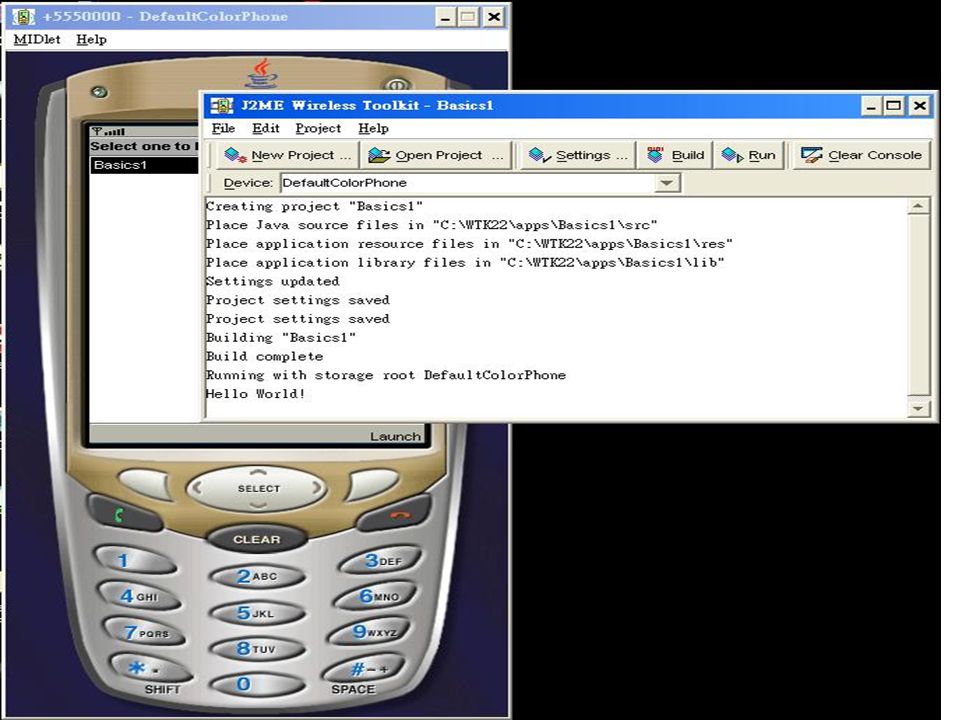Tap the 4 GHI key on the phone keypad
Viewport: 960px width, 720px height.
pyautogui.click(x=140, y=596)
